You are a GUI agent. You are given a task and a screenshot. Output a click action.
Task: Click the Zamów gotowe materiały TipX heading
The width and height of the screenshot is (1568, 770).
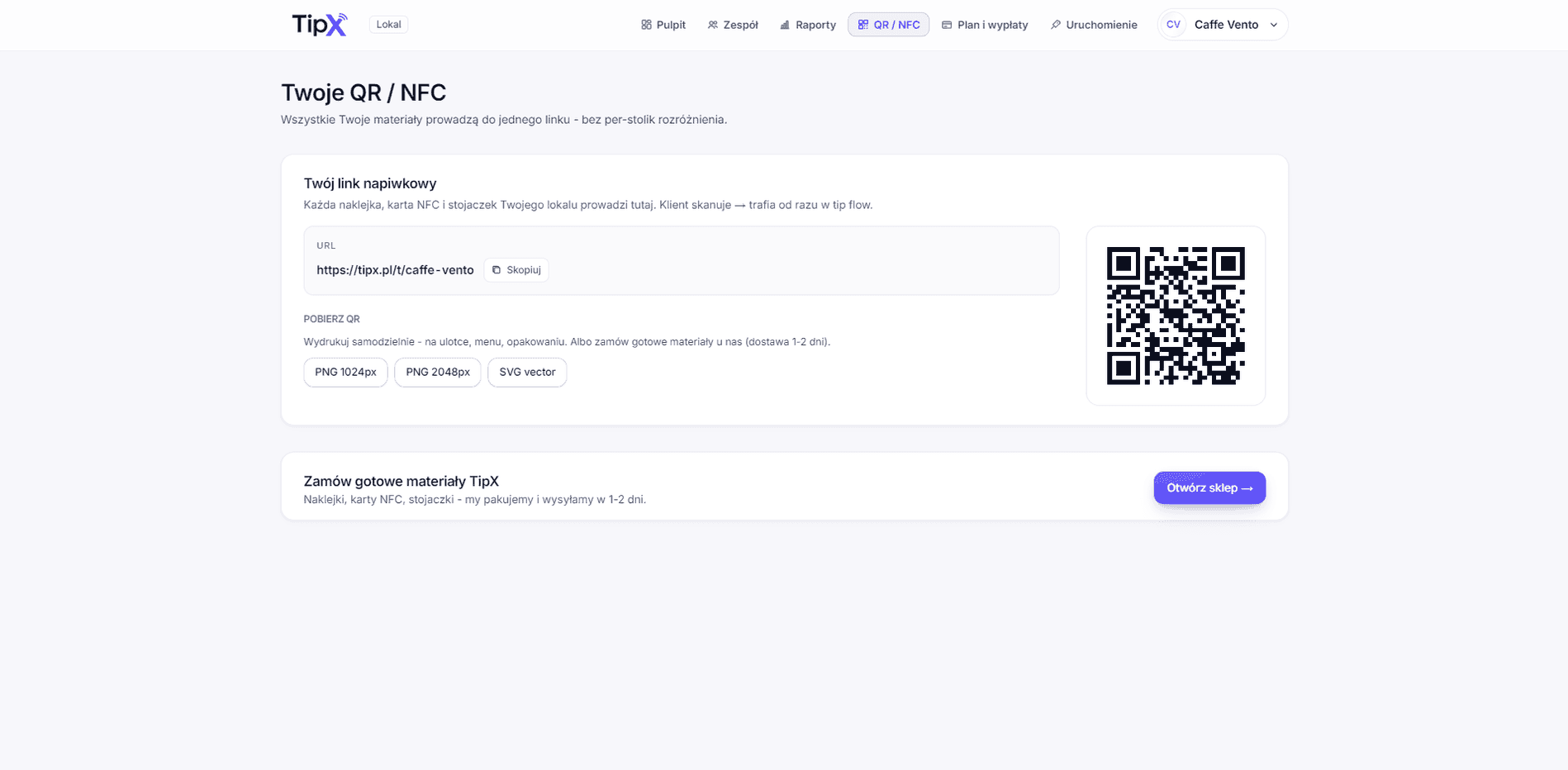402,481
